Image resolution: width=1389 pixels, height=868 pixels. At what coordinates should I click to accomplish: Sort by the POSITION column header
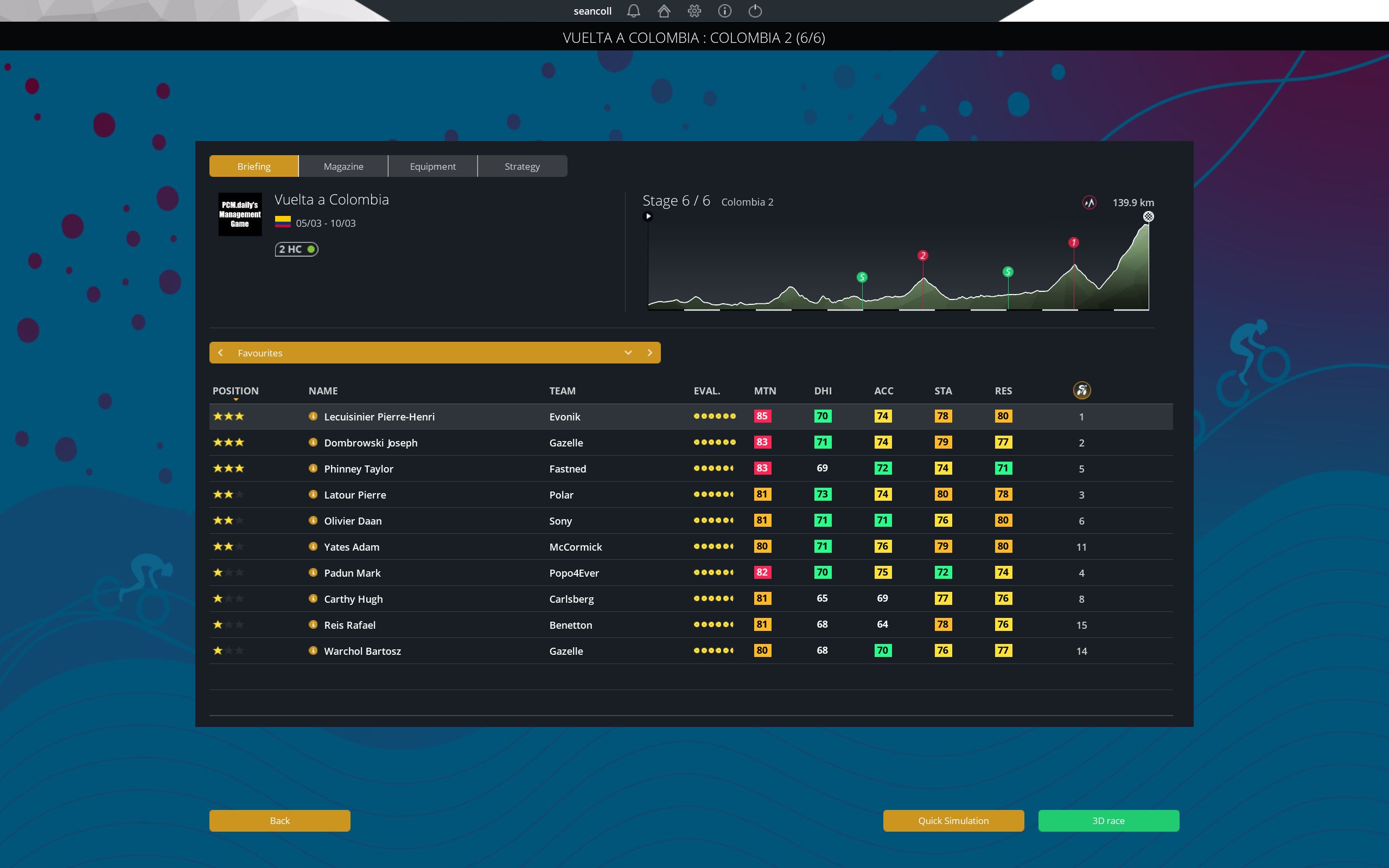235,391
